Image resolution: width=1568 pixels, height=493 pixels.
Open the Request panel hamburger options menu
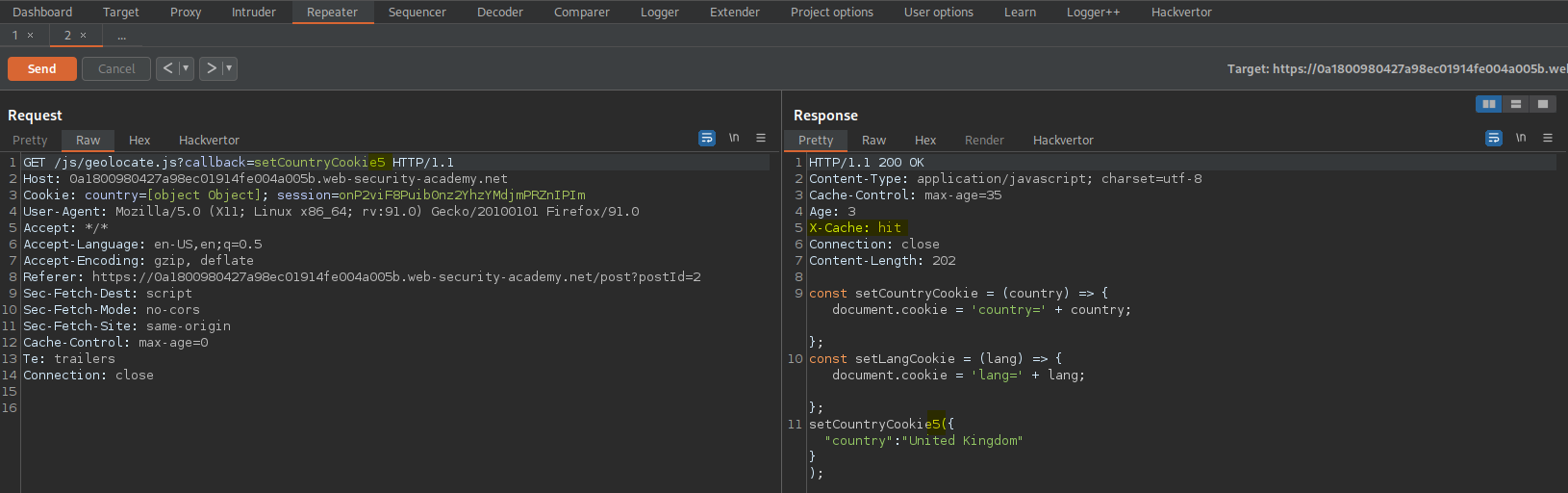(761, 139)
